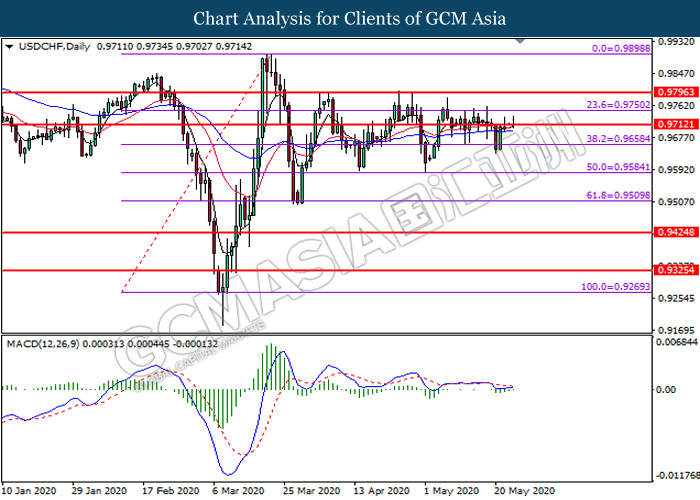700x500 pixels.
Task: Click the MACD 0.00 axis level
Action: coord(666,390)
